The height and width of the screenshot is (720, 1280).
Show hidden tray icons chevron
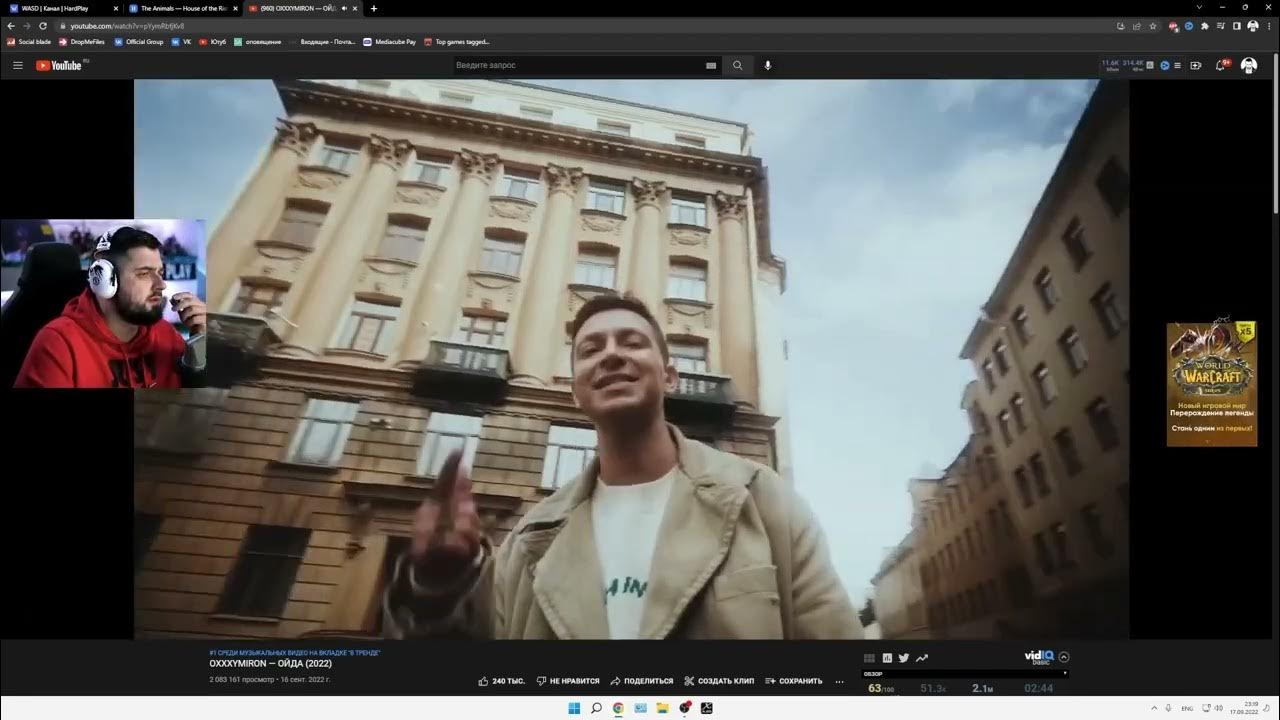(1155, 708)
